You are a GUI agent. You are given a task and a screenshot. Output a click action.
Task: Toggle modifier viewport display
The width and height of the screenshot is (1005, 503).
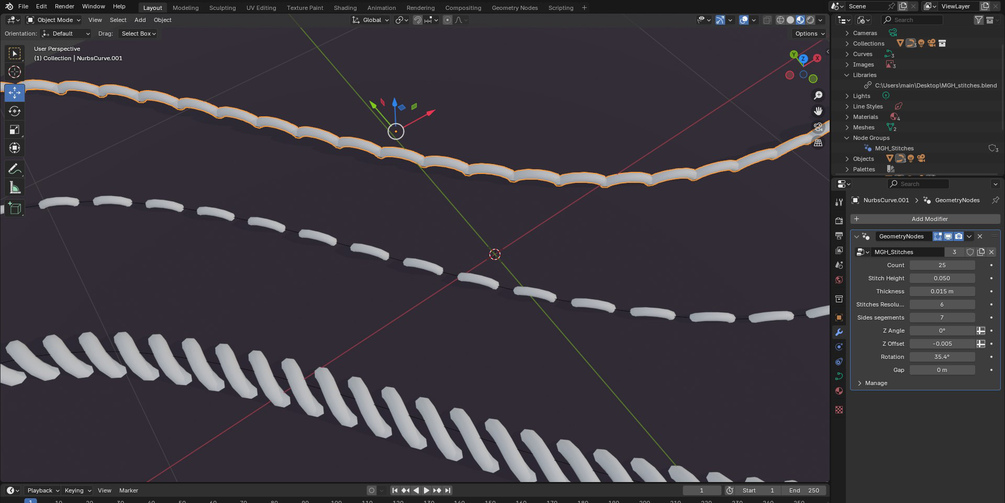tap(949, 236)
